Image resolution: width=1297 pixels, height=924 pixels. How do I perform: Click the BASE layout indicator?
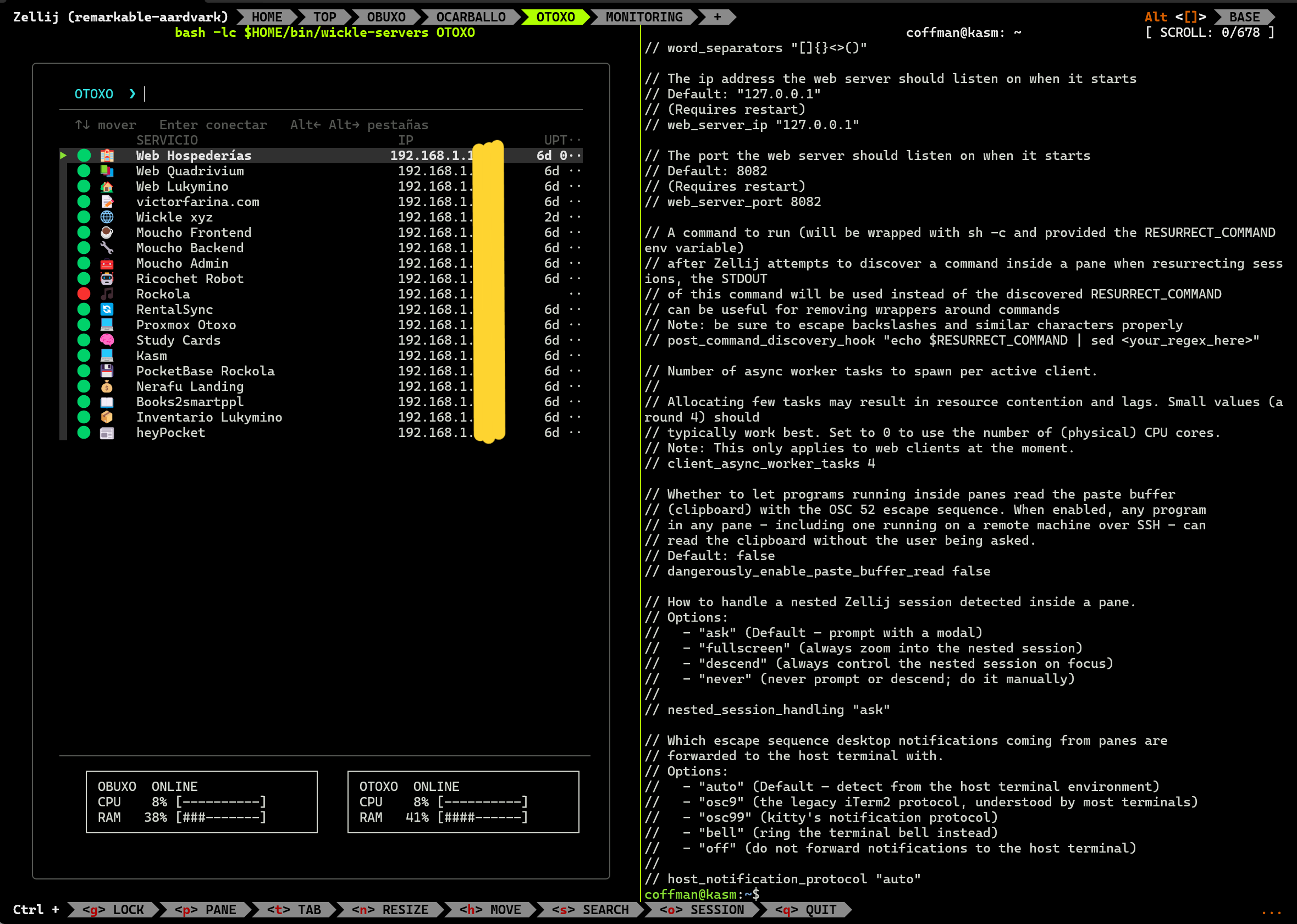[x=1244, y=17]
